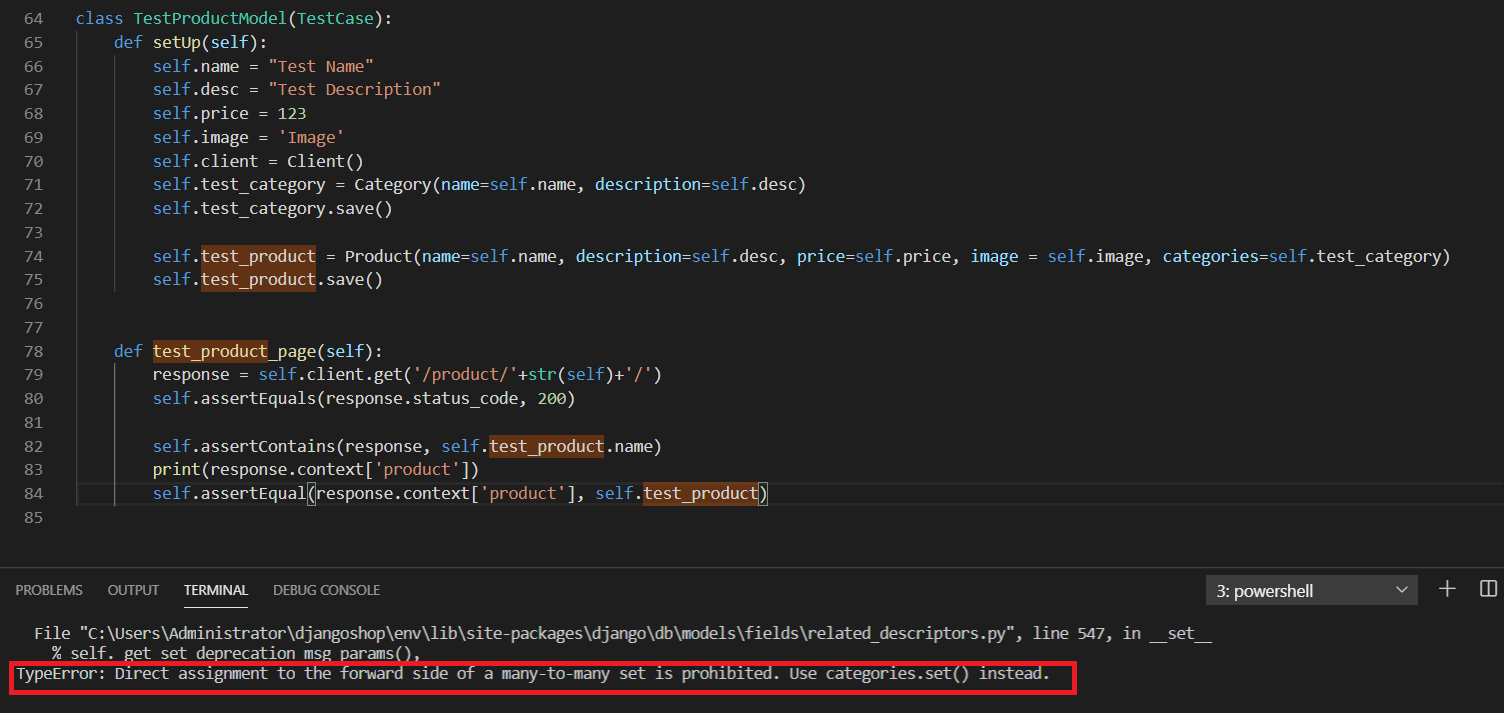The height and width of the screenshot is (713, 1504).
Task: Open related_descriptors.py path in terminal output
Action: tap(560, 633)
